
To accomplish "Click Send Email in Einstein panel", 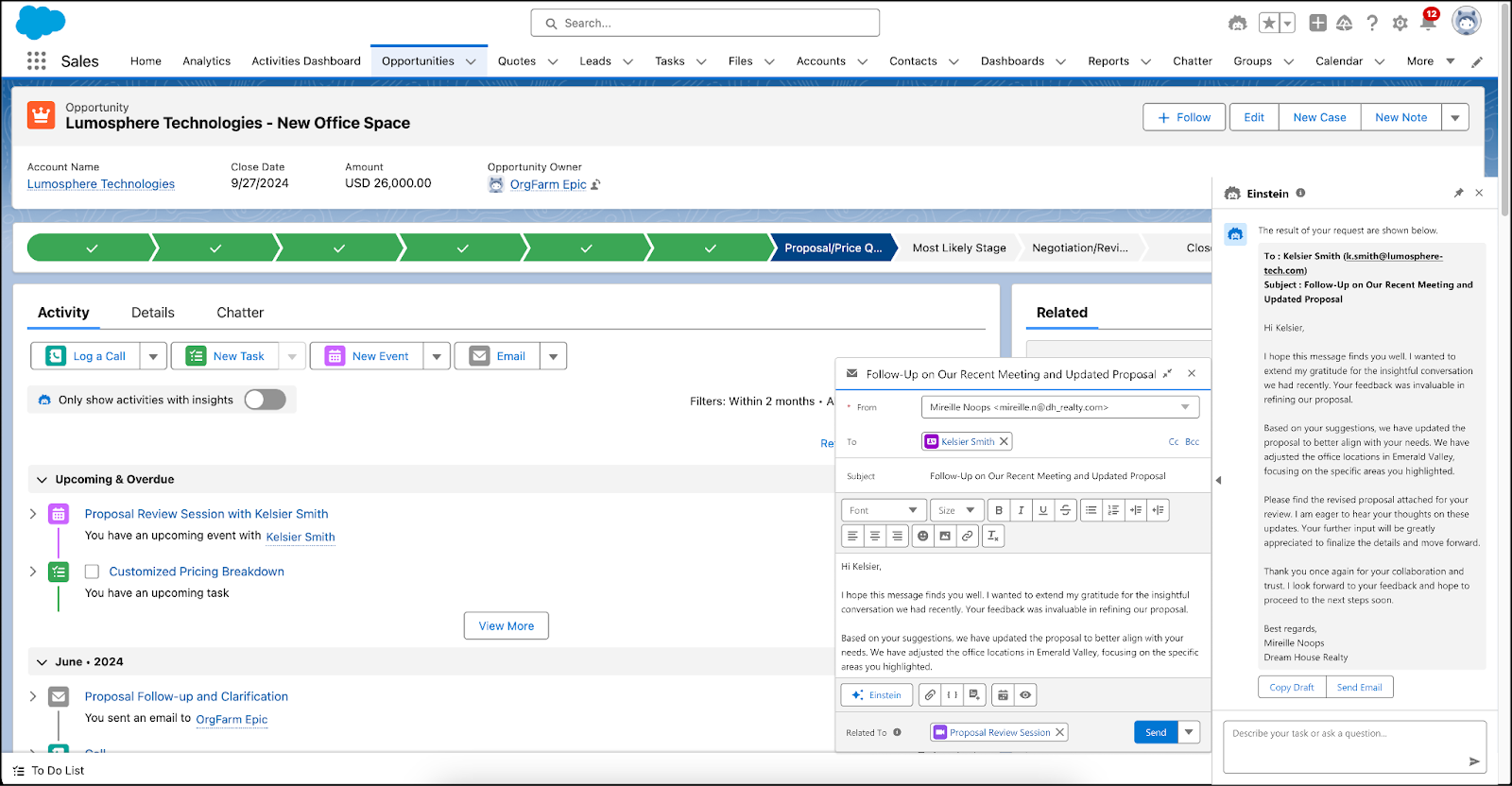I will coord(1359,687).
